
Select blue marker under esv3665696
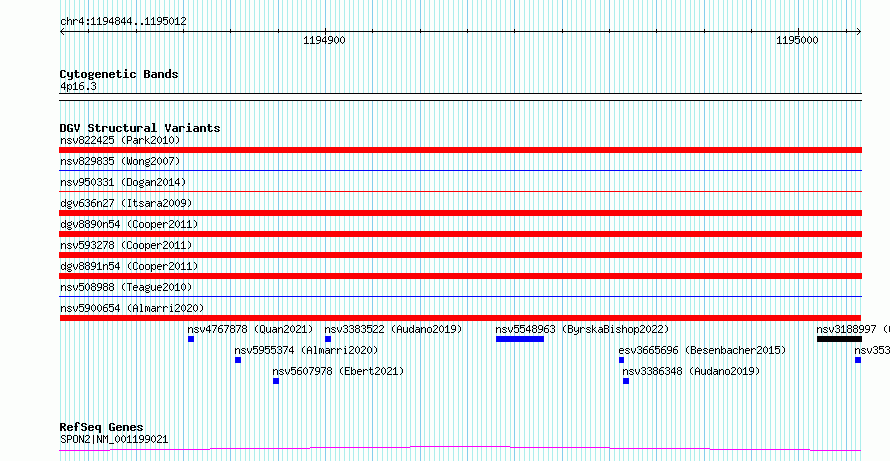pyautogui.click(x=622, y=360)
